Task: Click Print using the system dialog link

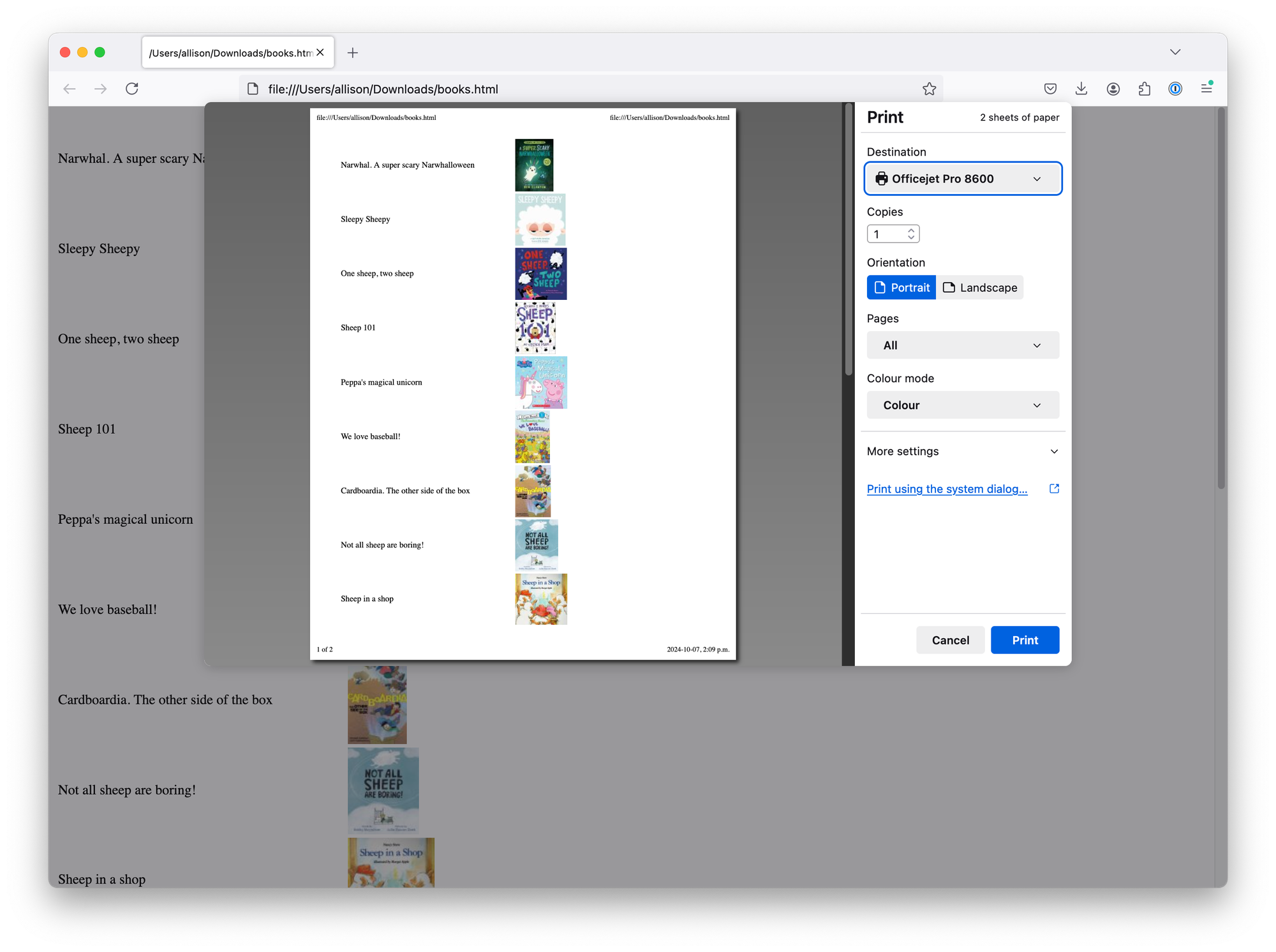Action: tap(947, 489)
